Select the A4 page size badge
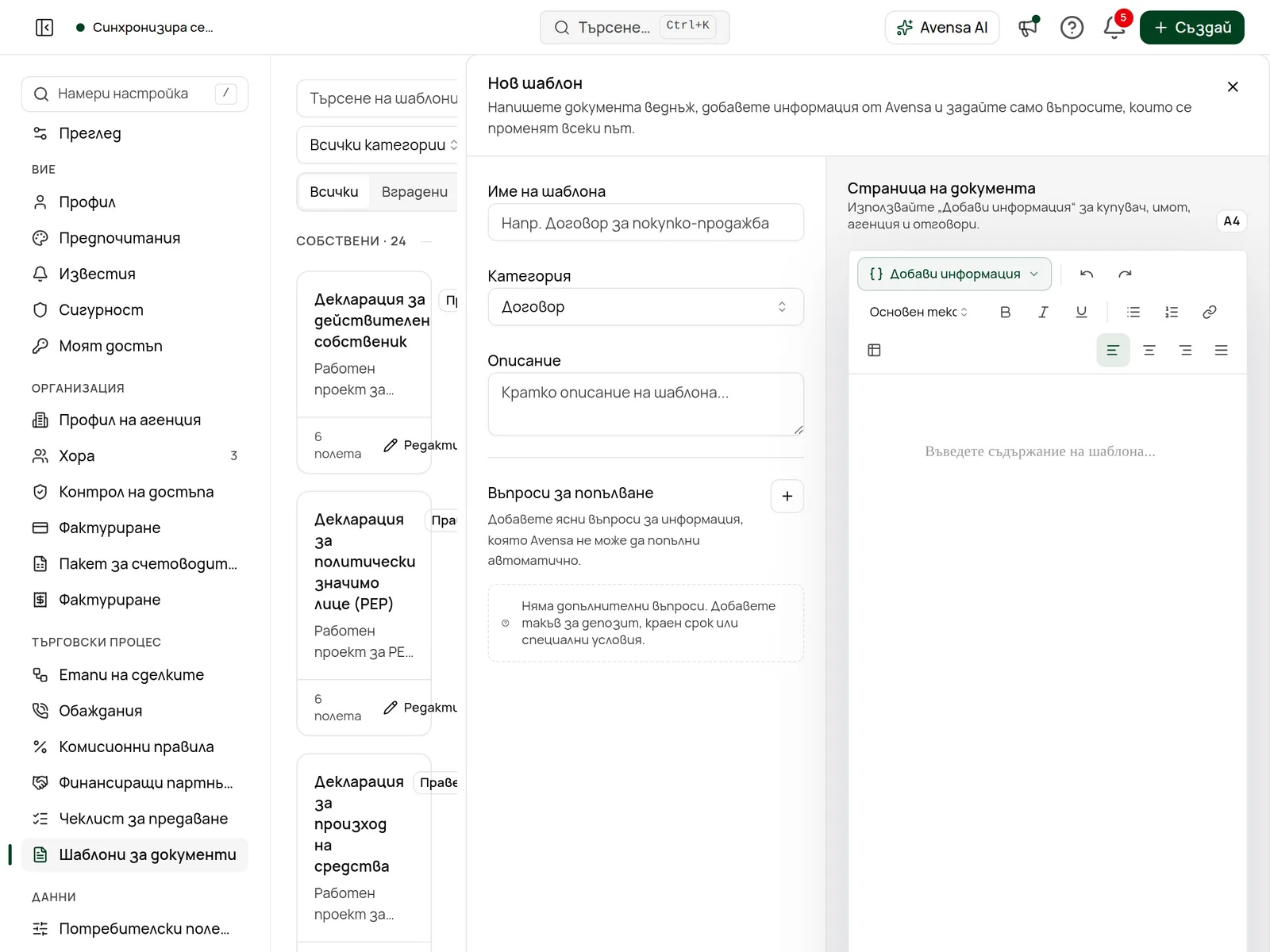Screen dimensions: 1270x952 (1231, 221)
